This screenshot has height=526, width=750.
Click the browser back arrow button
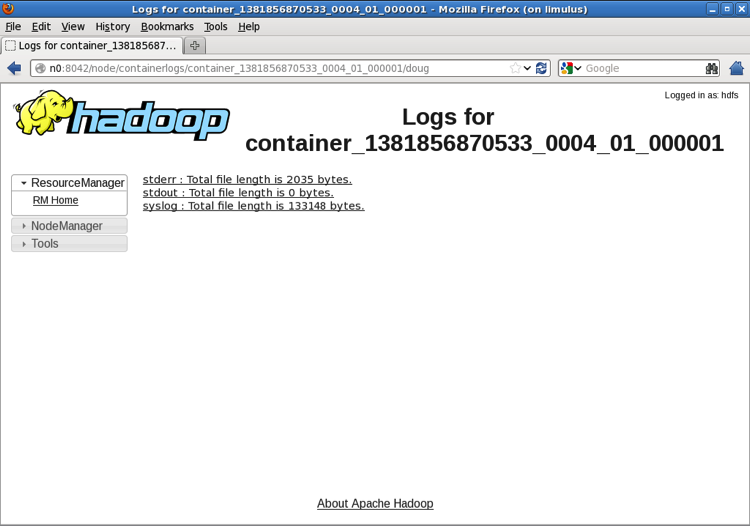click(14, 68)
